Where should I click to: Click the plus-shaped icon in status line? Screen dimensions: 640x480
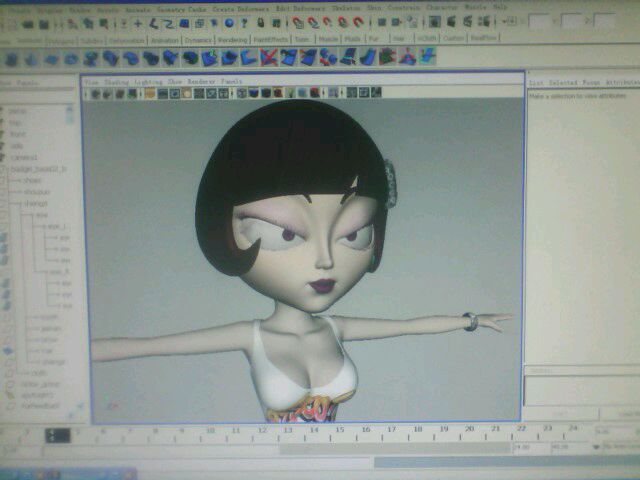pyautogui.click(x=138, y=24)
